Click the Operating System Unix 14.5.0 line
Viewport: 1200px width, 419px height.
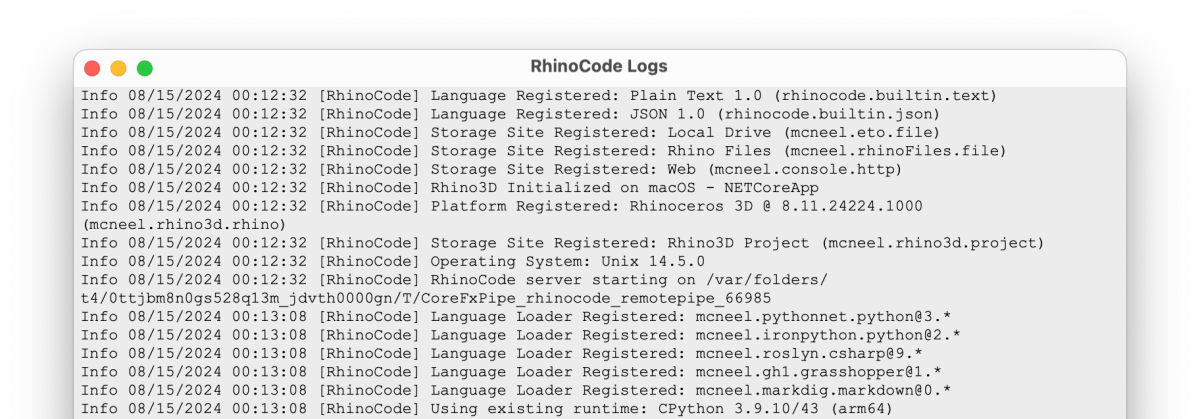click(x=393, y=261)
